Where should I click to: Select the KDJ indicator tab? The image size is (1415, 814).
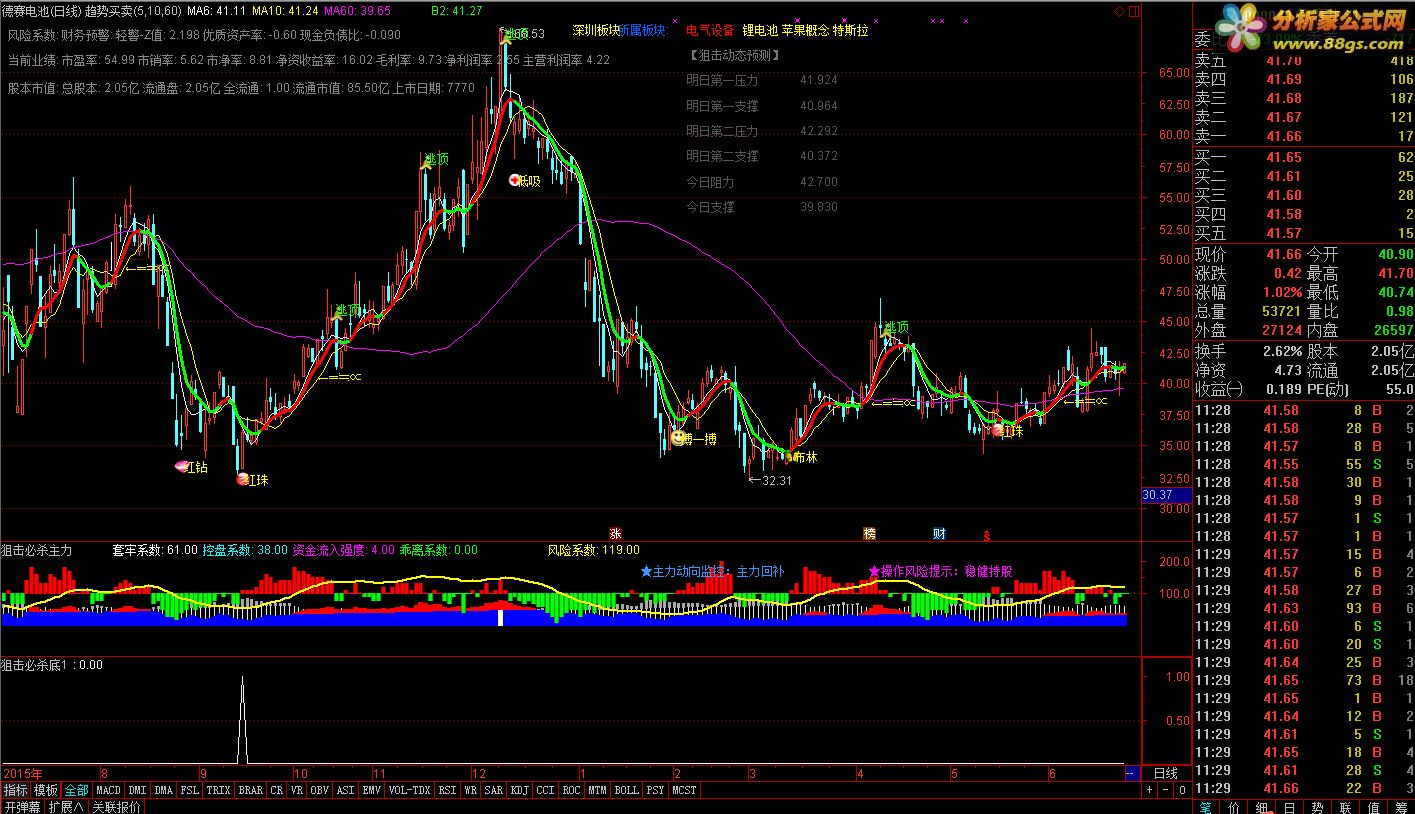pos(520,790)
